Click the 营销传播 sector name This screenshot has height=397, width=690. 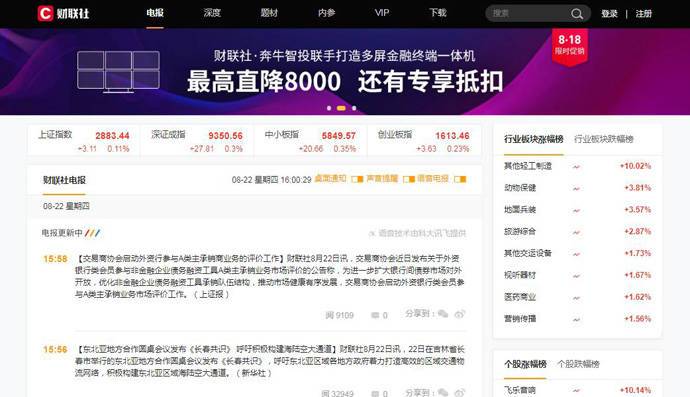click(x=520, y=319)
